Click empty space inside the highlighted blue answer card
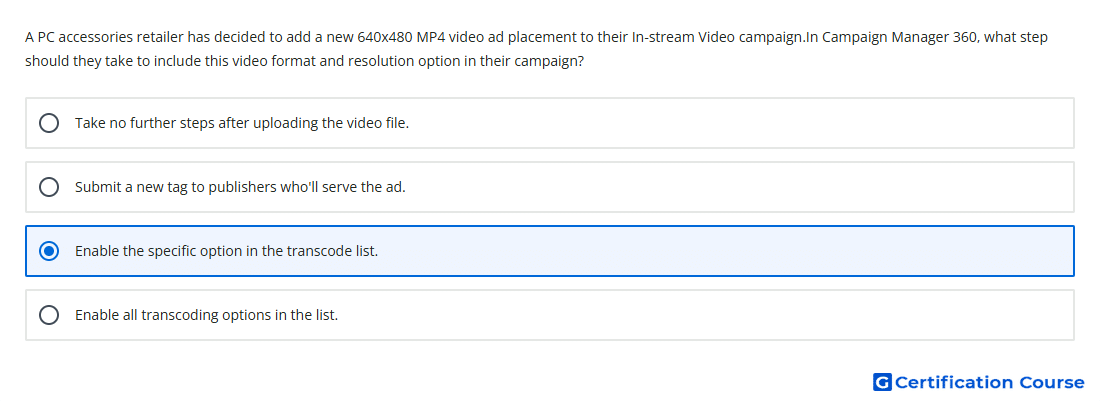Screen dimensions: 1100x401 (x=723, y=251)
